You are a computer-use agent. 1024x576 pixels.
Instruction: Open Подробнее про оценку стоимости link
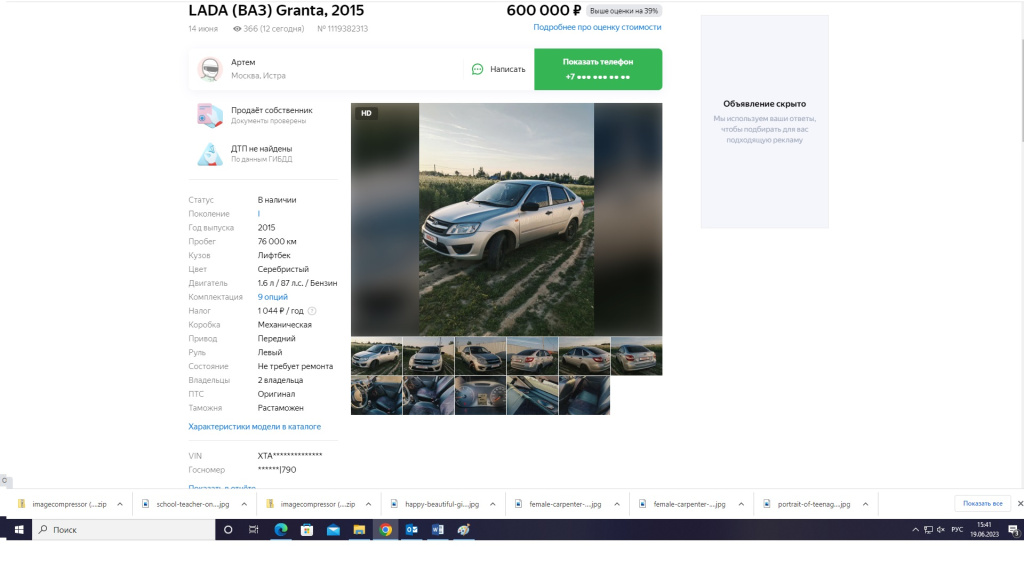click(x=597, y=27)
